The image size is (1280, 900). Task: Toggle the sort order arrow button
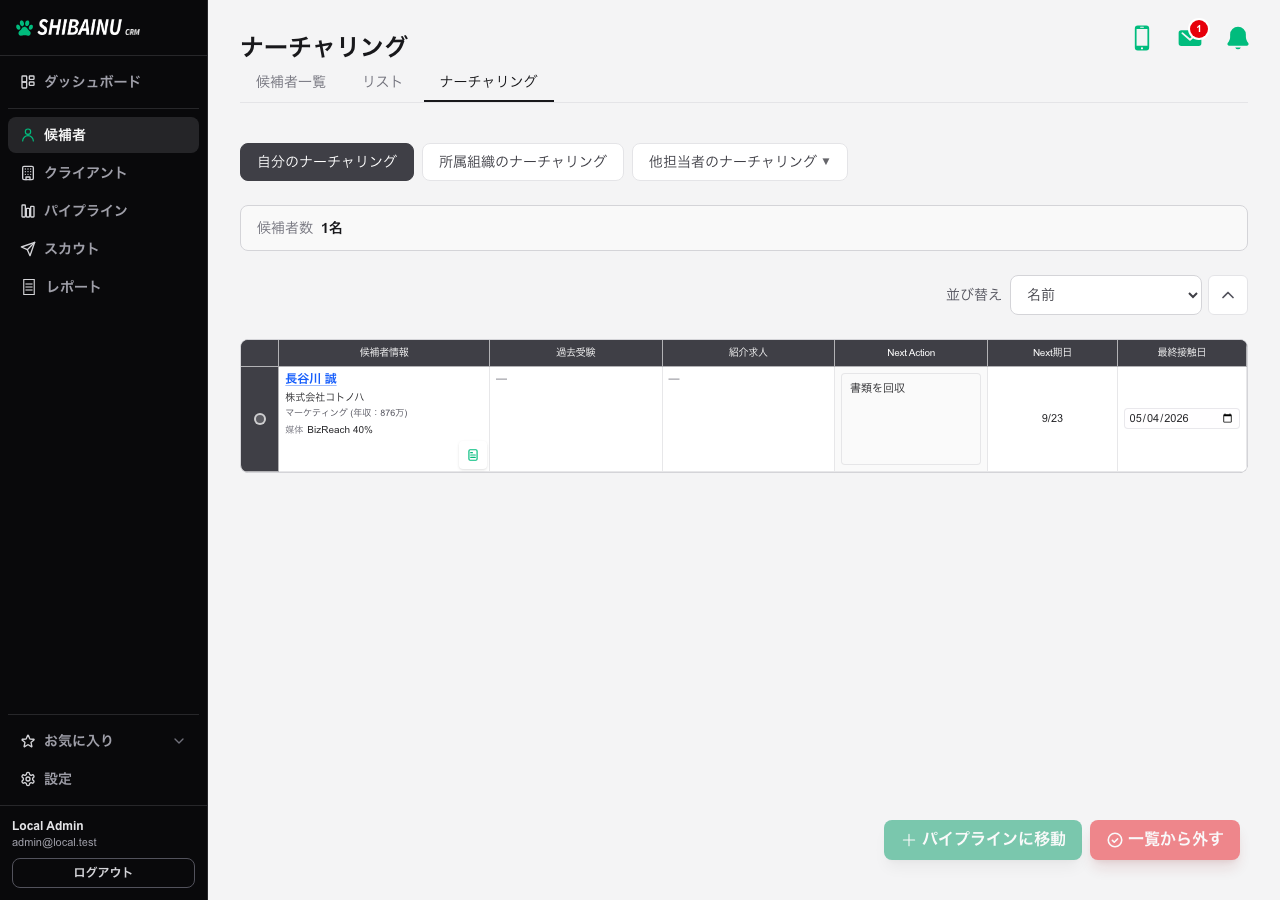coord(1228,295)
